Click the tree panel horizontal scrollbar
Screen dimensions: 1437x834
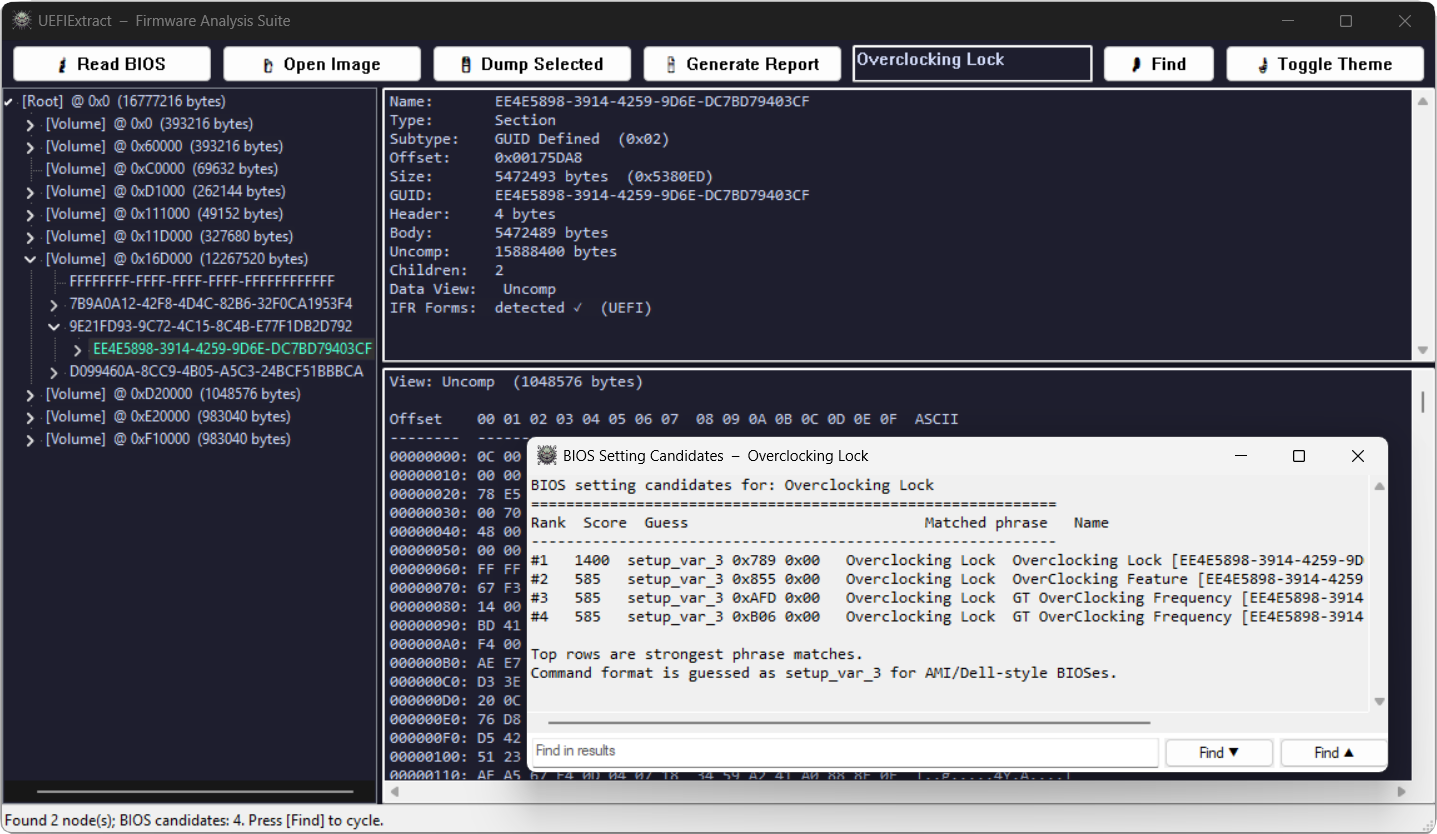[194, 792]
